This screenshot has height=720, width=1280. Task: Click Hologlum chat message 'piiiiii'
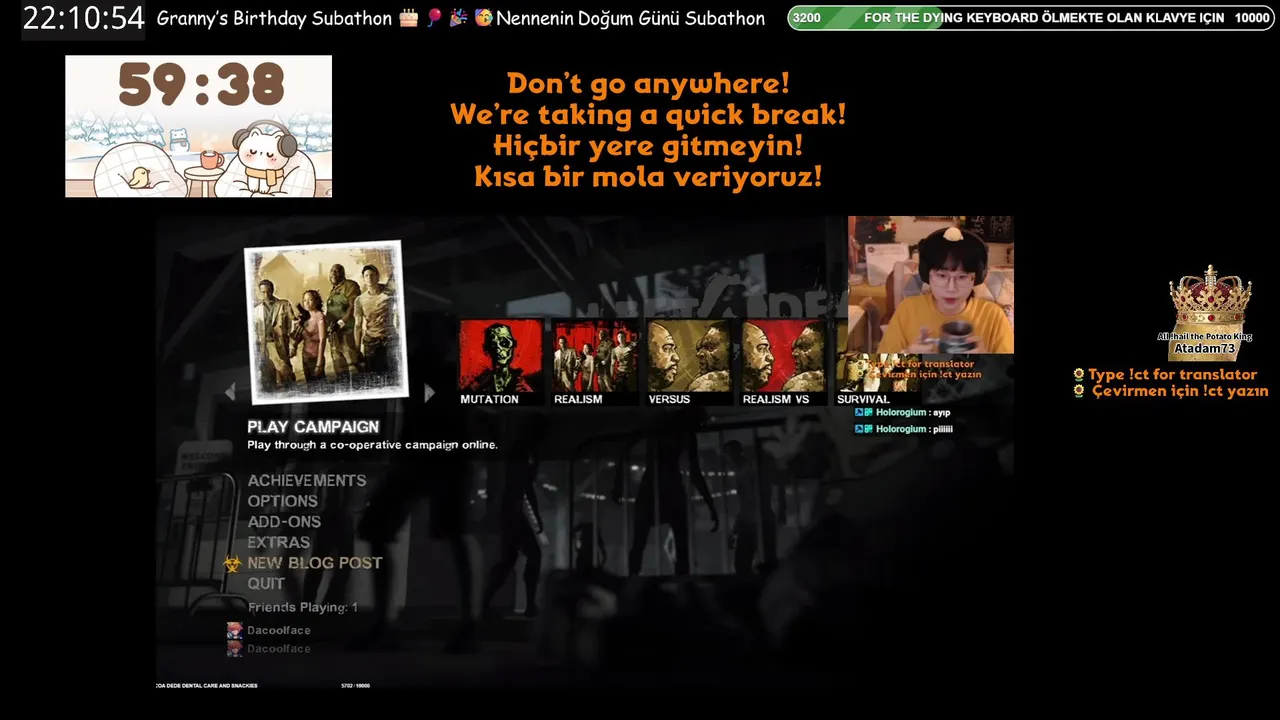click(x=903, y=429)
